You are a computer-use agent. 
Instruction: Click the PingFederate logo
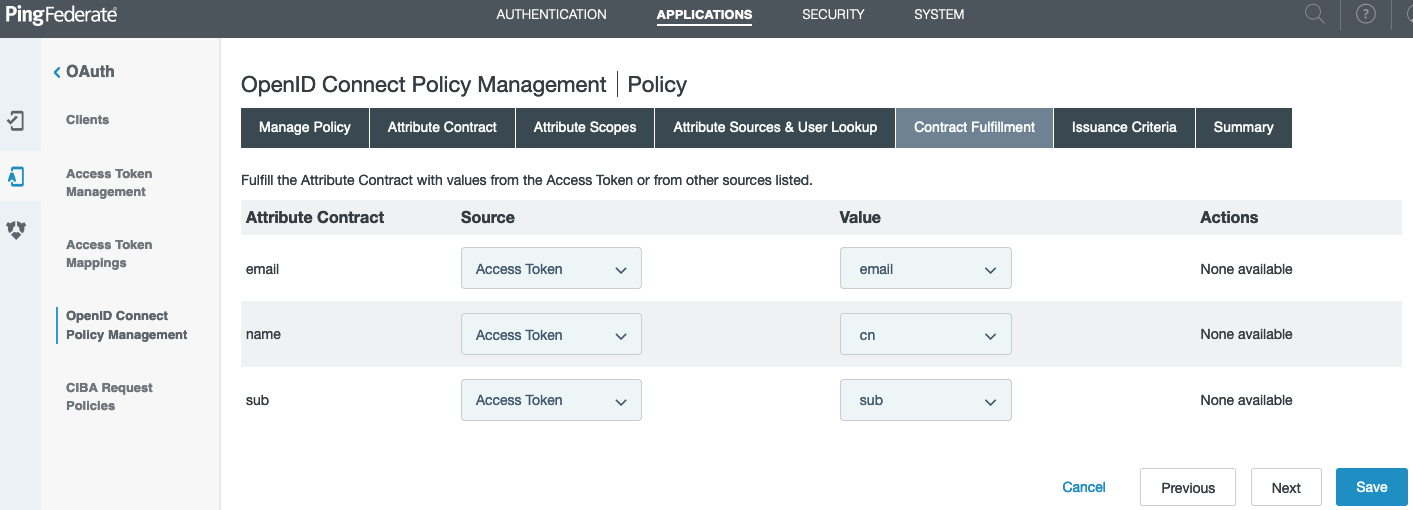click(x=61, y=15)
